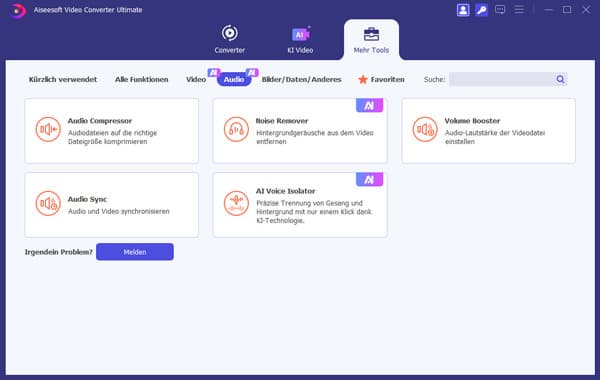Click the Mehr Tools toolbox icon
Viewport: 600px width, 380px height.
[x=371, y=34]
